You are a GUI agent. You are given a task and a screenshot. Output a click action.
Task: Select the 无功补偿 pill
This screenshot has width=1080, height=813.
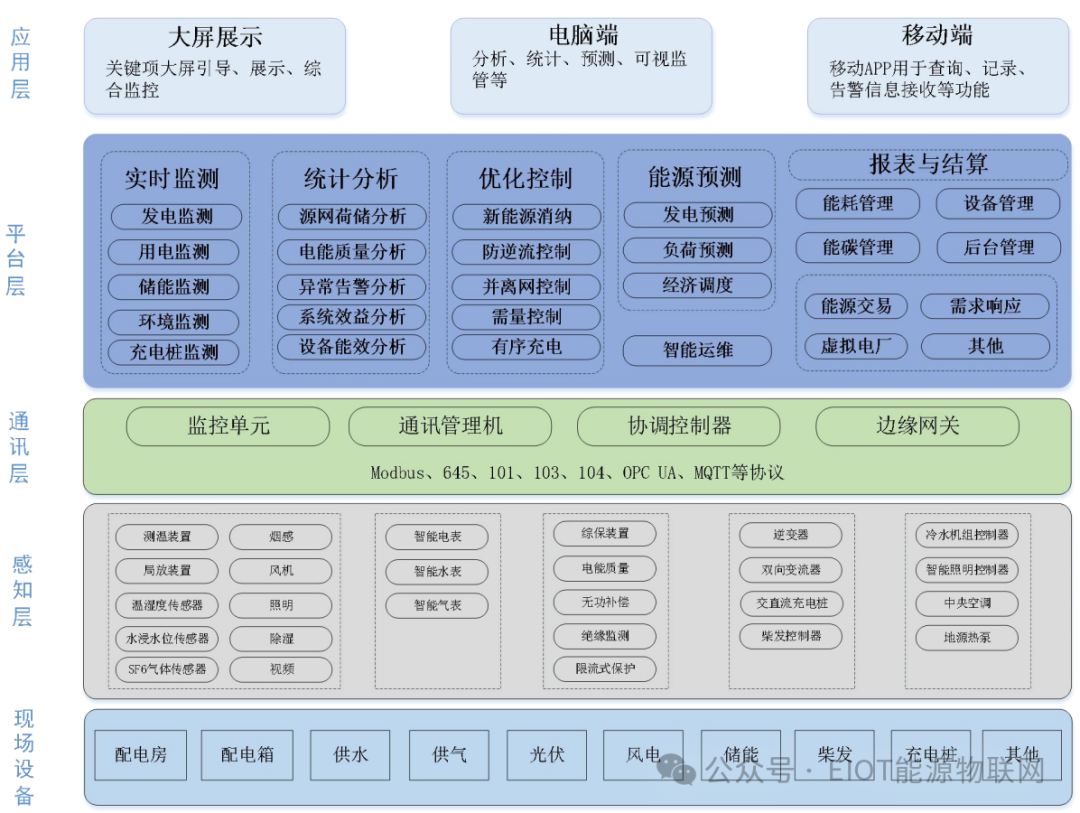tap(605, 602)
